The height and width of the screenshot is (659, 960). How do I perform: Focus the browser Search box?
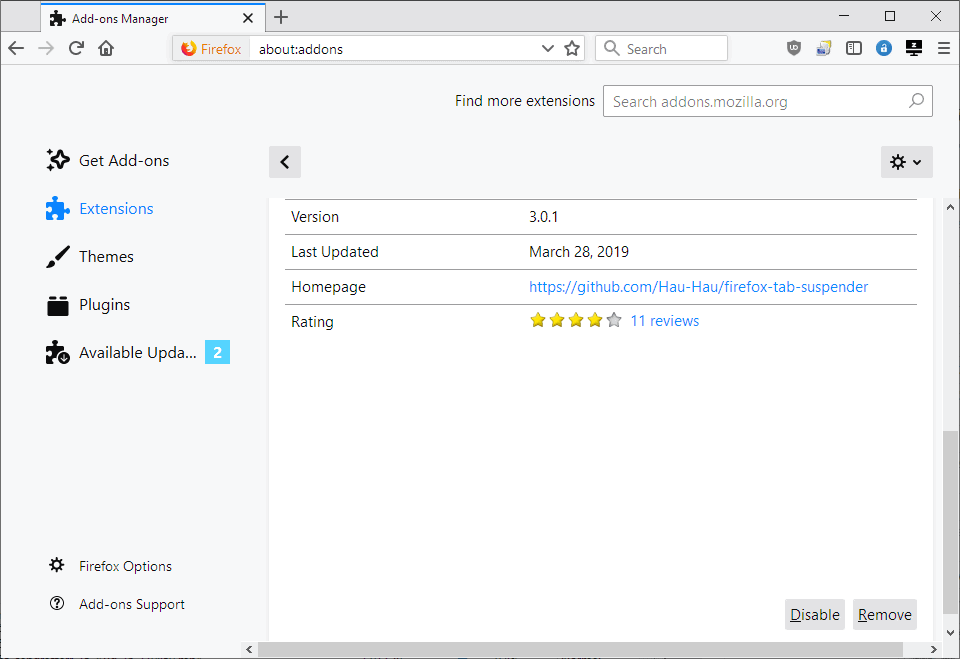(x=661, y=48)
